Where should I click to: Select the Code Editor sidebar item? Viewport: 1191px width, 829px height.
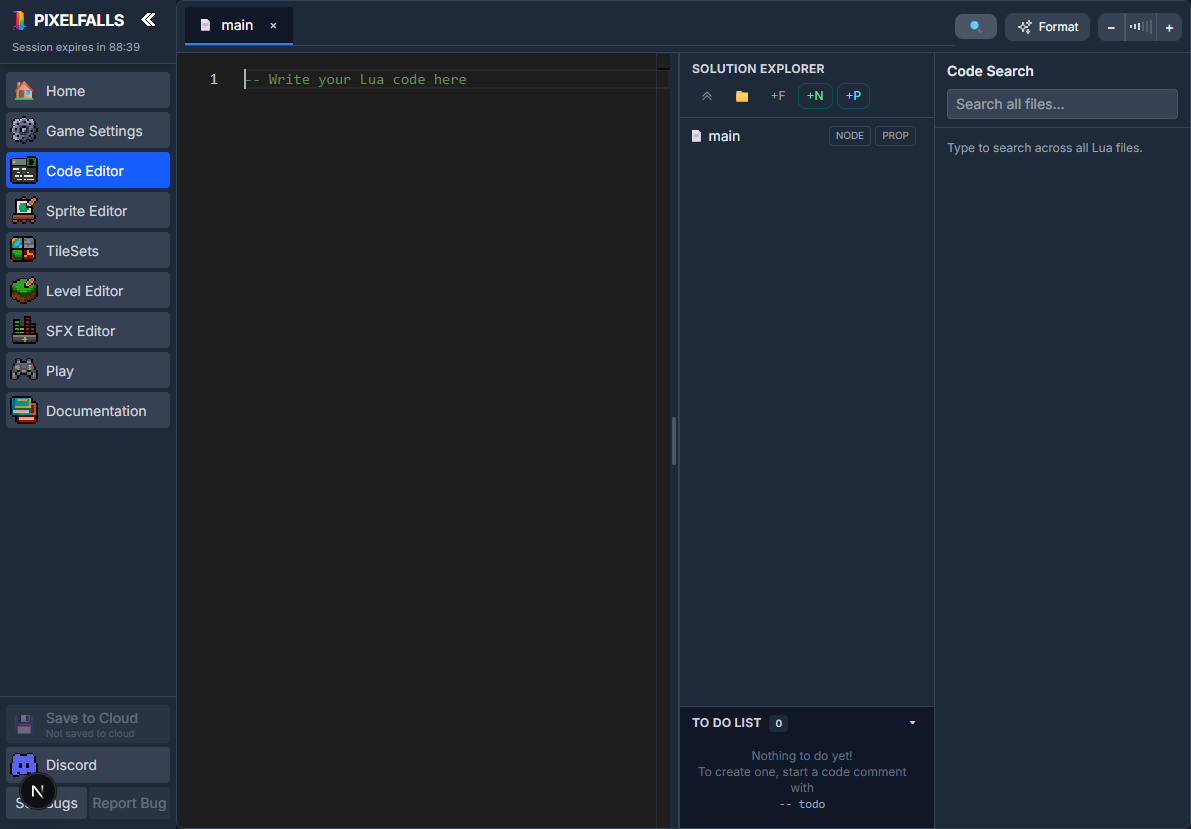[88, 171]
